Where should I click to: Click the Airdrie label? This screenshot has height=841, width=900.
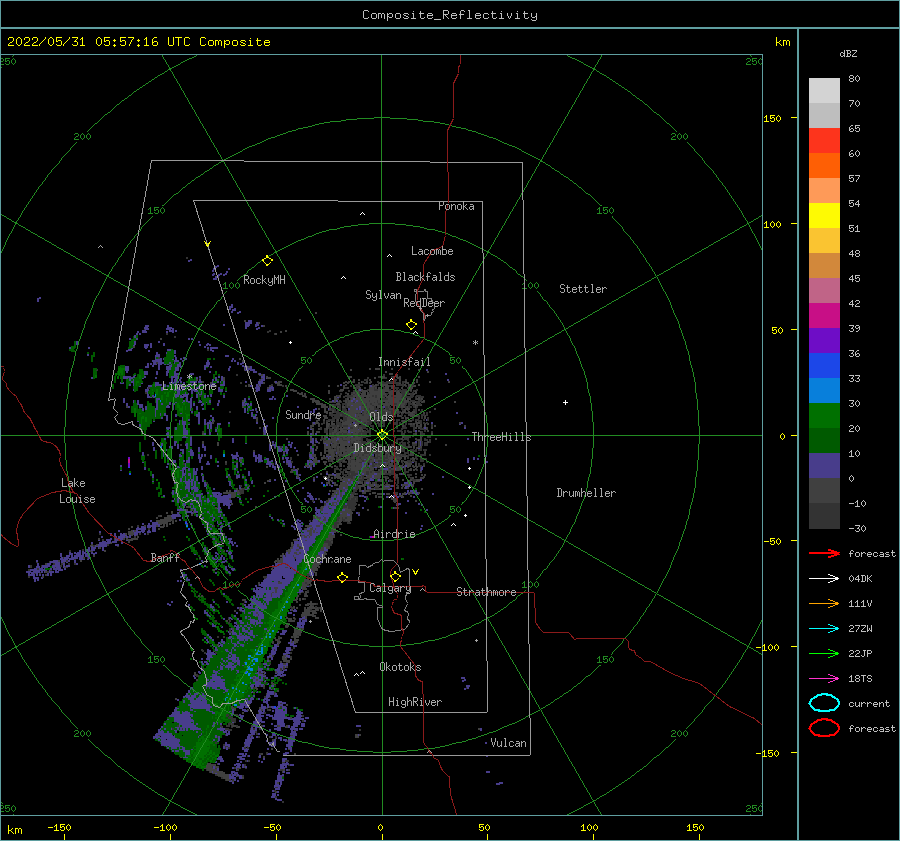[x=394, y=534]
